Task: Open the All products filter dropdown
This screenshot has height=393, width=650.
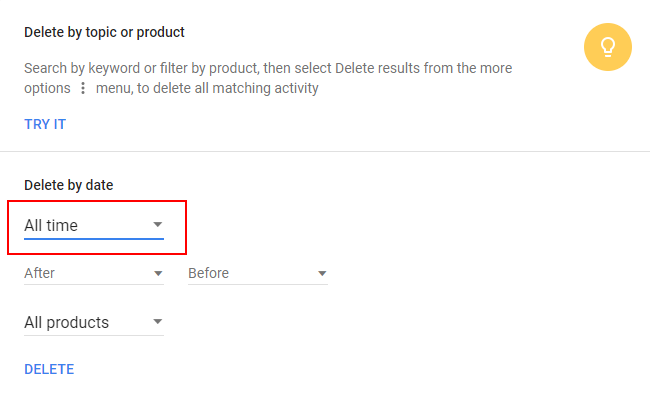Action: tap(94, 323)
